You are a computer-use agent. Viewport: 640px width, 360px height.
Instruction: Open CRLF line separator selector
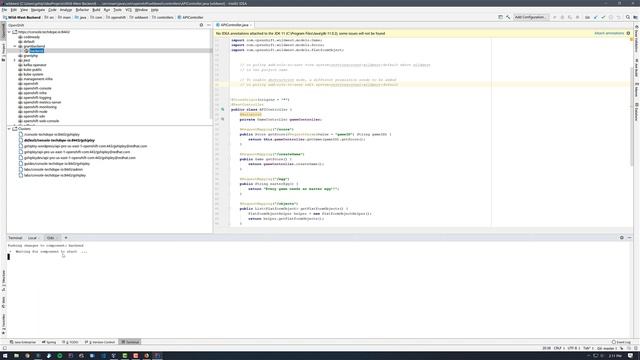(558, 348)
